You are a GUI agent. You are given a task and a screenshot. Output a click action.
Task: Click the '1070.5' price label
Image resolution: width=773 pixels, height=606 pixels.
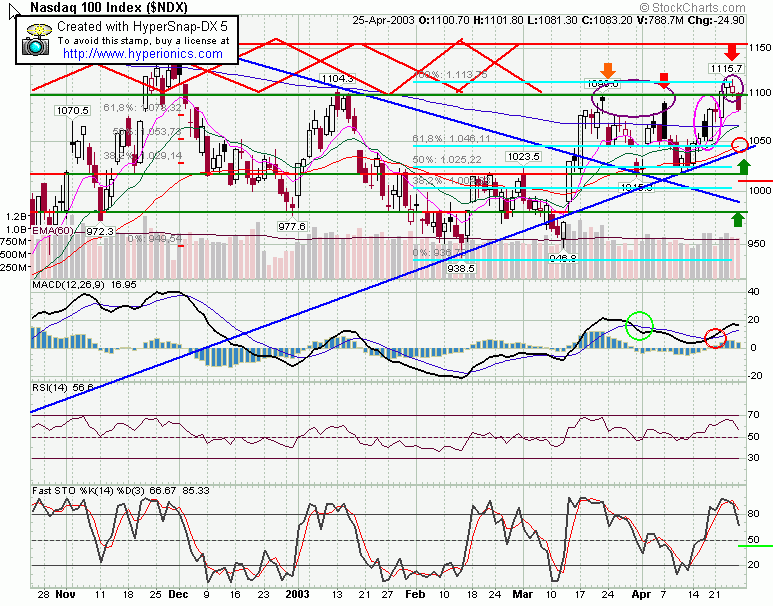72,110
